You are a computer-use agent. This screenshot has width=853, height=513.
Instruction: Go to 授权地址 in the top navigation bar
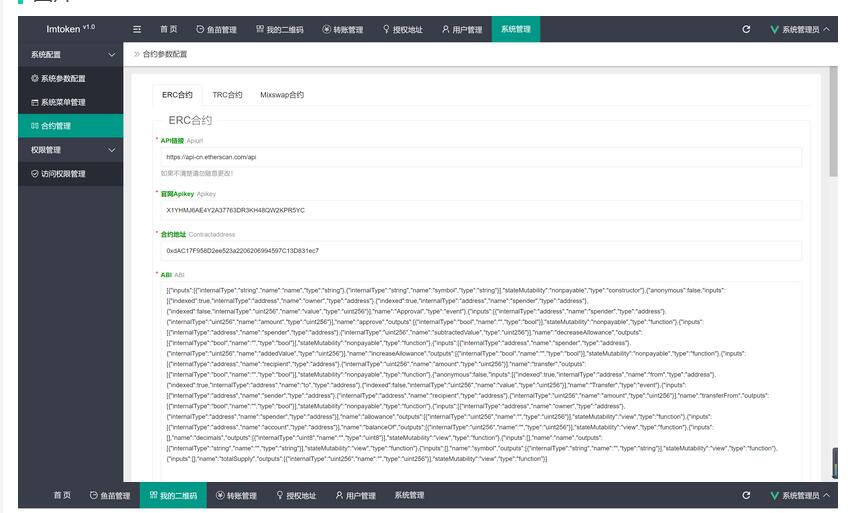point(402,30)
